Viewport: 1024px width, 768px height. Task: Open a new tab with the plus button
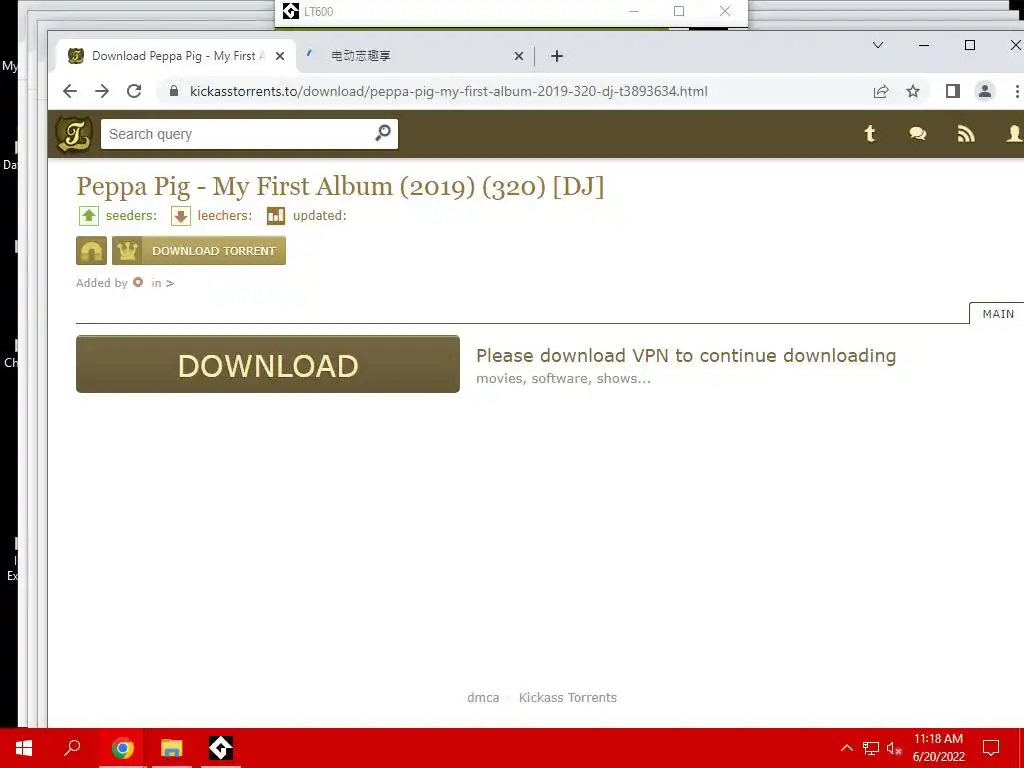coord(556,56)
